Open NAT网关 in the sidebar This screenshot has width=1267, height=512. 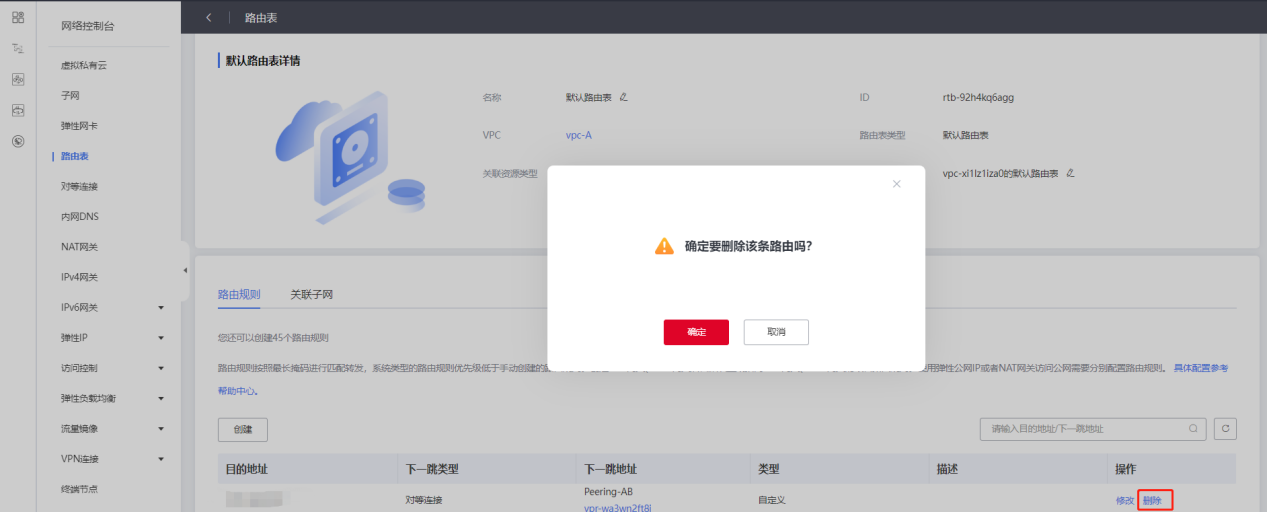click(80, 247)
